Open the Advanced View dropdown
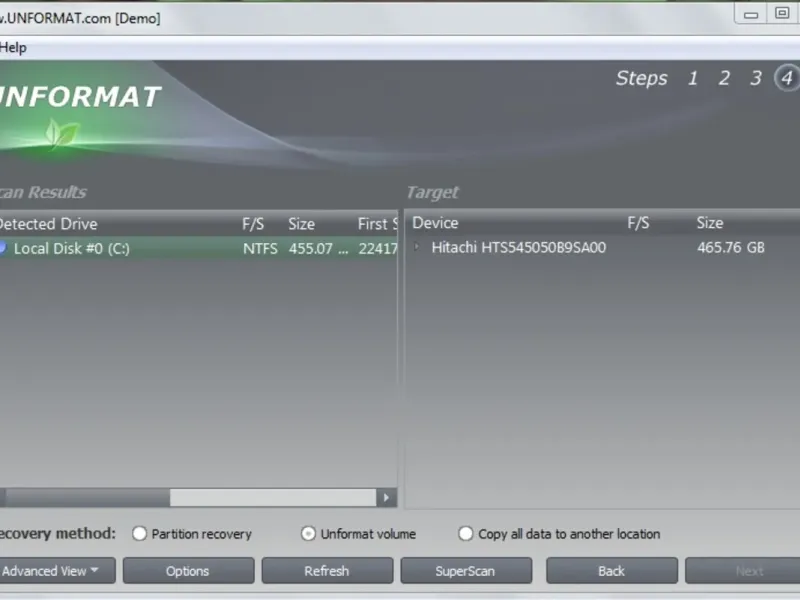This screenshot has height=600, width=800. pyautogui.click(x=57, y=571)
